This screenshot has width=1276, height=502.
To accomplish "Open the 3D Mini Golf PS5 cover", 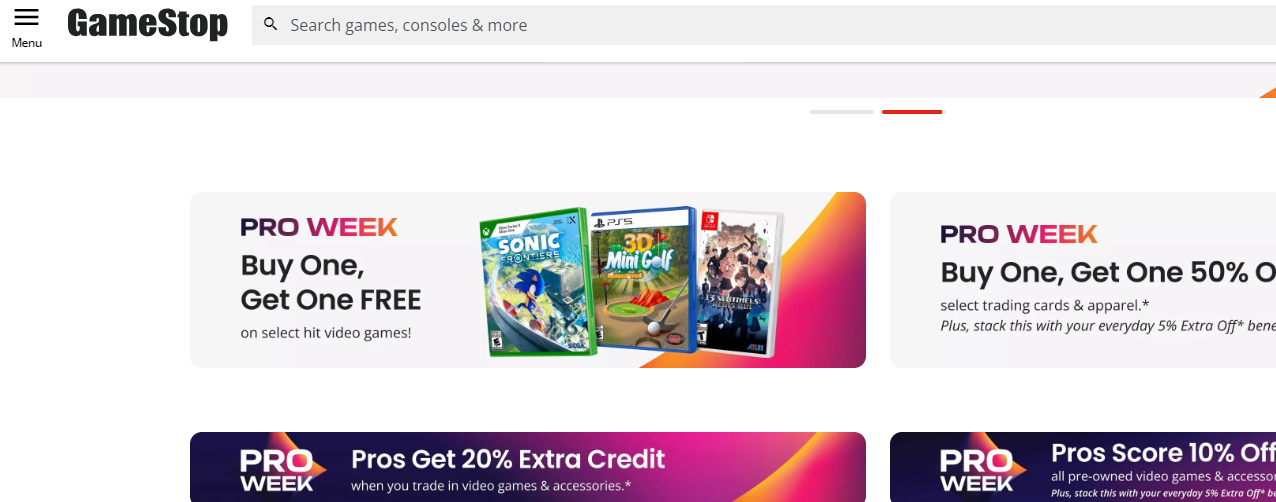I will 642,279.
